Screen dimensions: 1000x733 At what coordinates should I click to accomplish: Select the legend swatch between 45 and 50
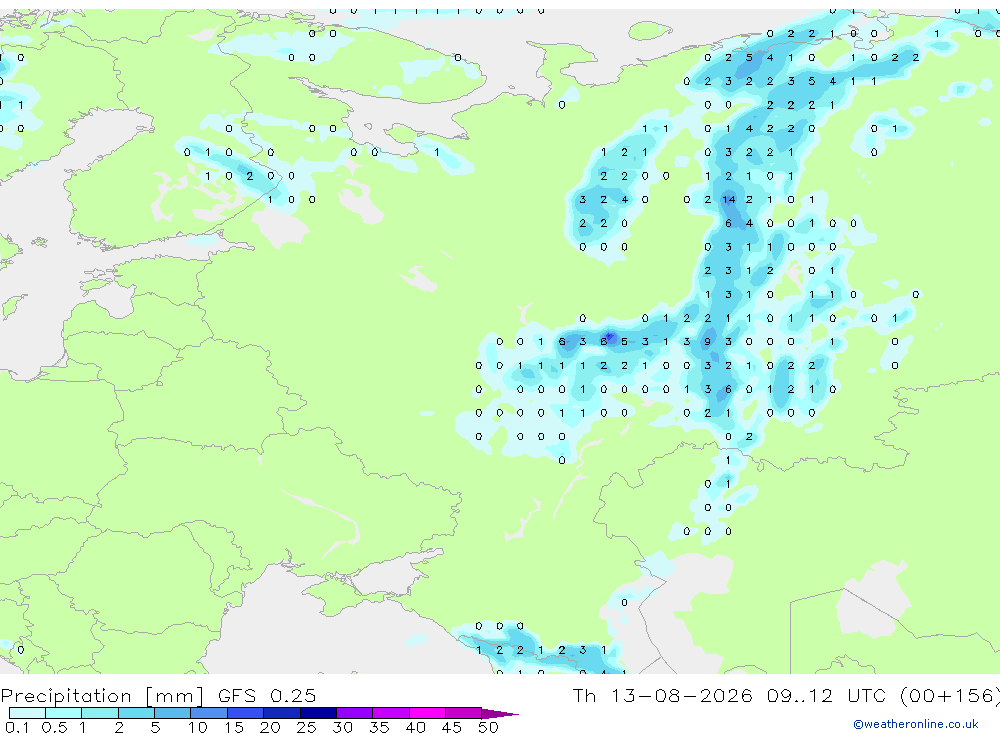point(464,713)
